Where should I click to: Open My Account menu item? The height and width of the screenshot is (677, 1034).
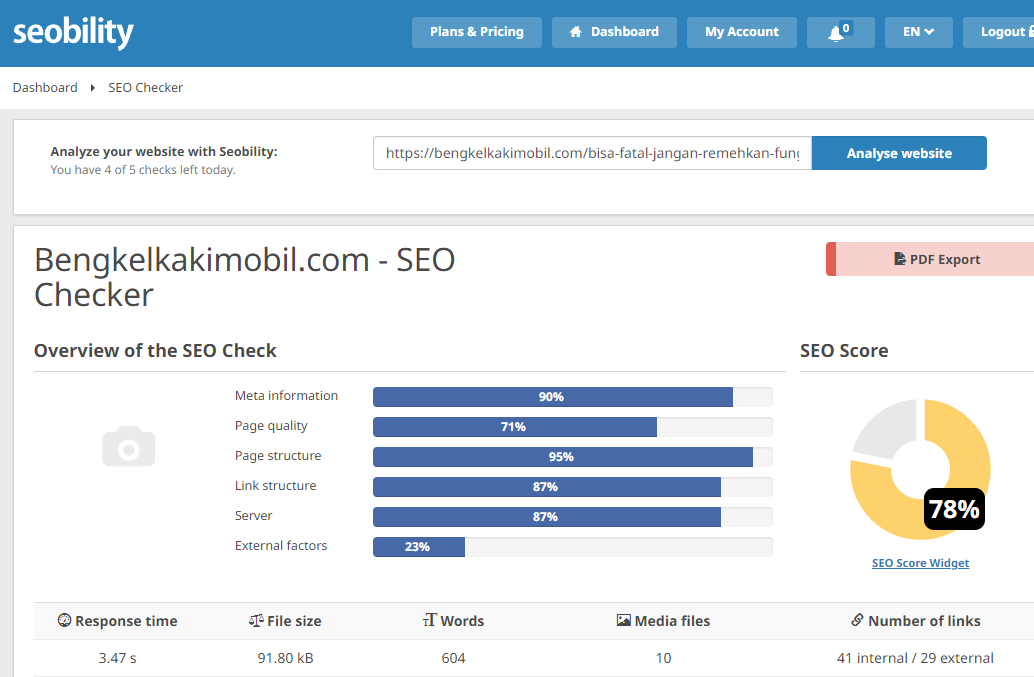(x=742, y=32)
